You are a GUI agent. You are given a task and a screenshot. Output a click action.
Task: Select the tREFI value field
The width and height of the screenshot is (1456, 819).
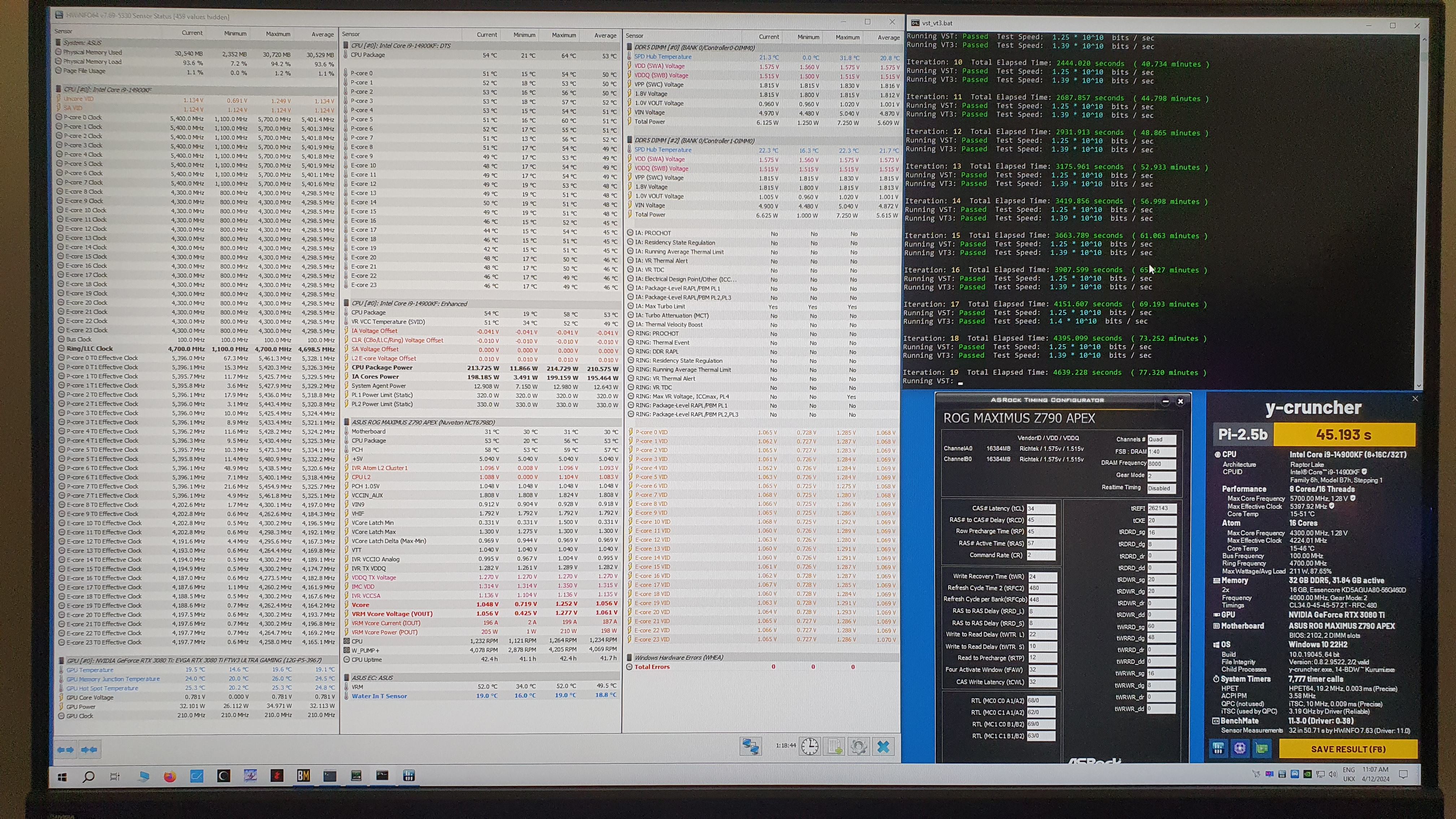click(x=1162, y=508)
